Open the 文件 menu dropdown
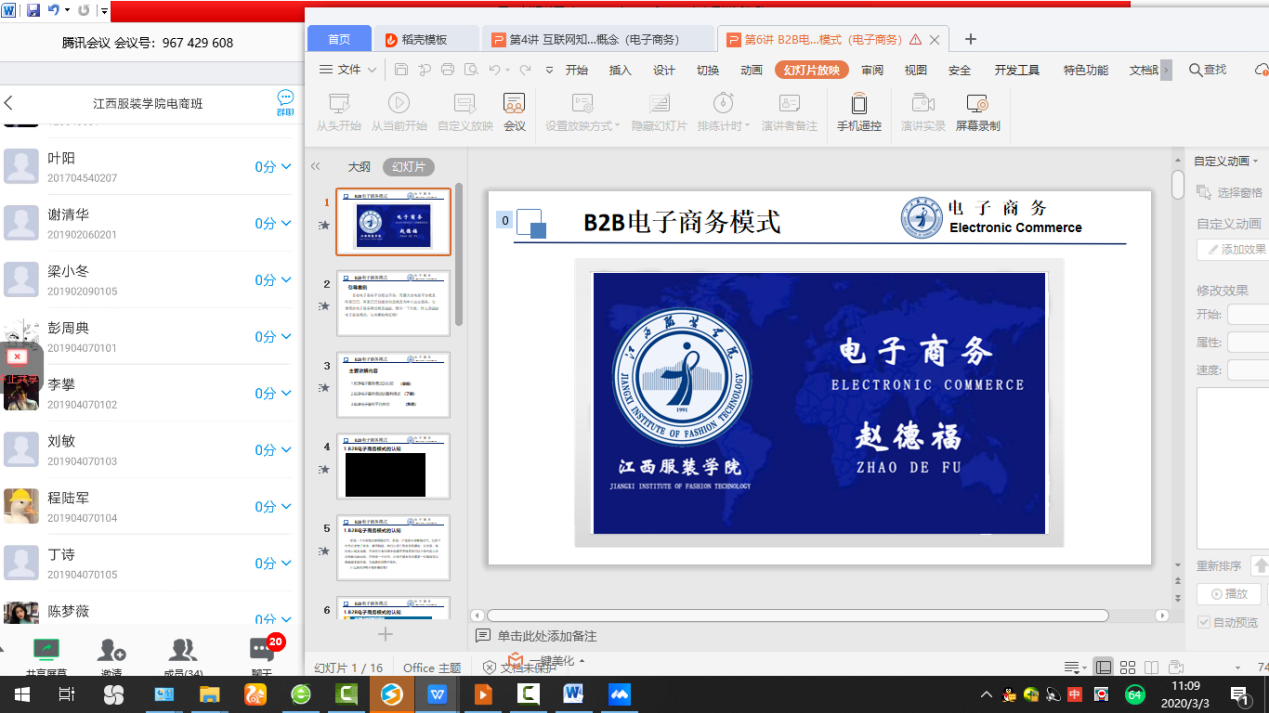 (347, 70)
